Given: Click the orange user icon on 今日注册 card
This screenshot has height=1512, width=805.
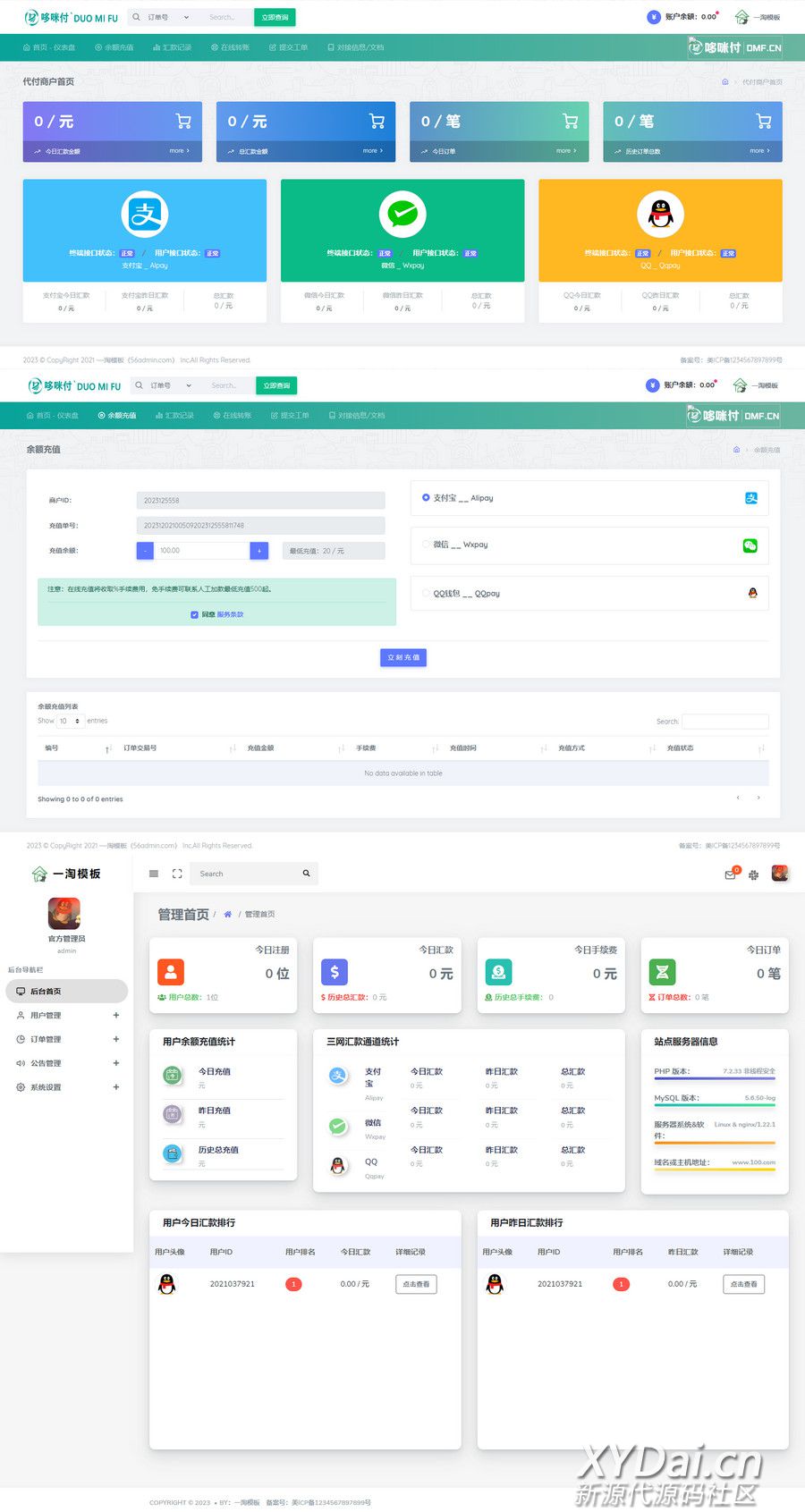Looking at the screenshot, I should (x=170, y=972).
